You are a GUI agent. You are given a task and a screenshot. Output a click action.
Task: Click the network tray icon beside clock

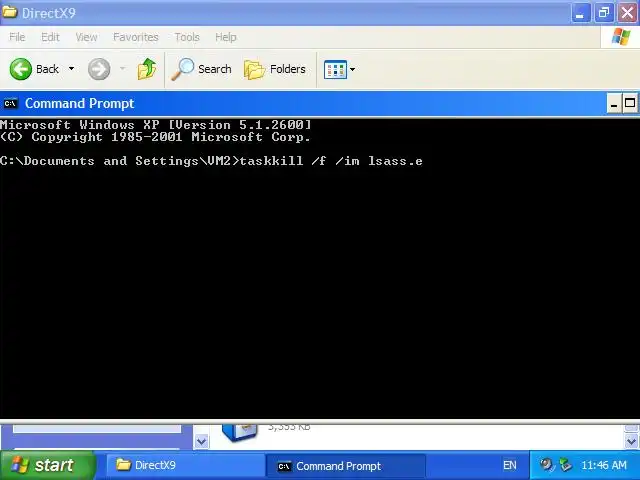[566, 465]
